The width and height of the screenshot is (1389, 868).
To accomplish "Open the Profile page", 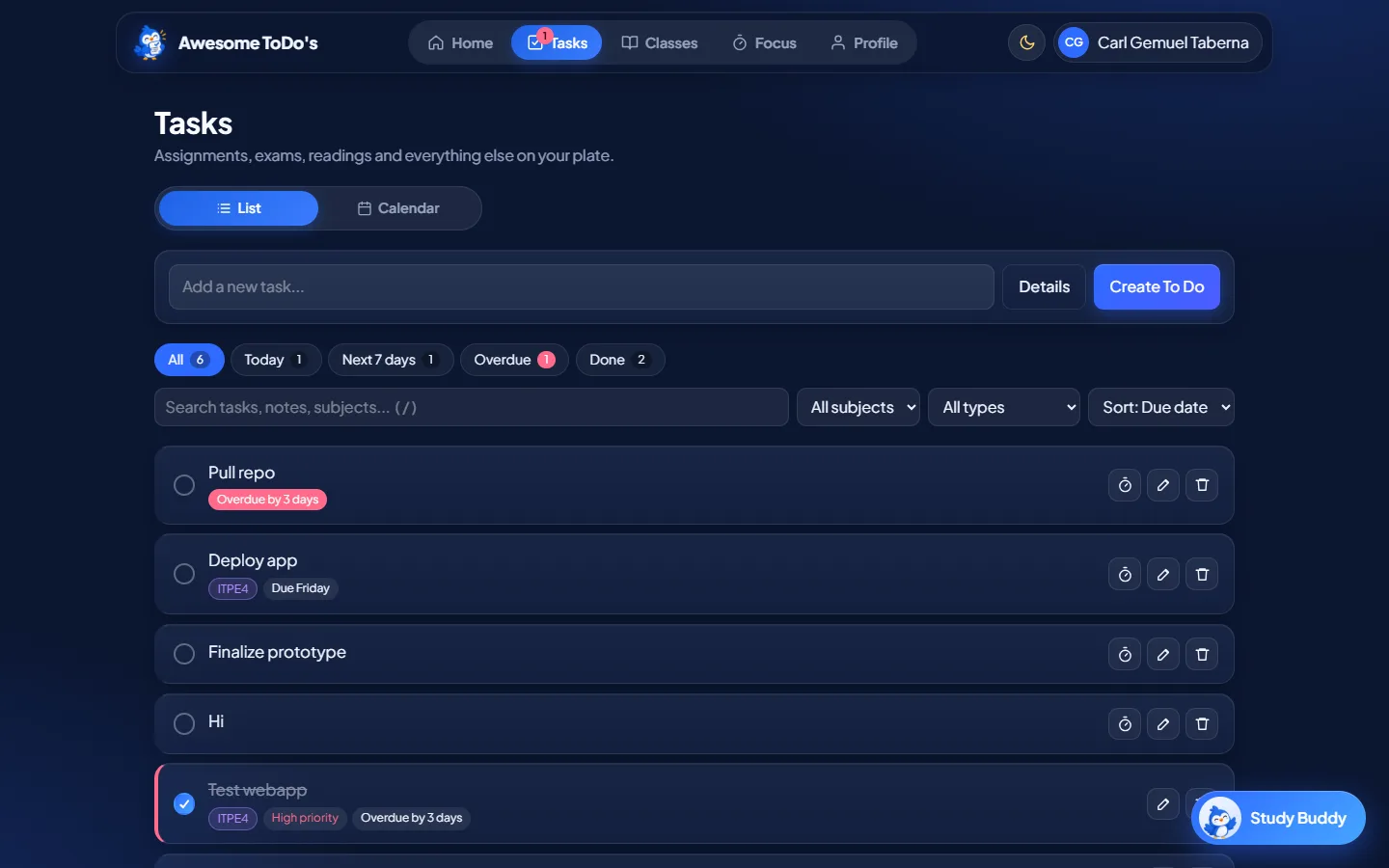I will click(864, 42).
